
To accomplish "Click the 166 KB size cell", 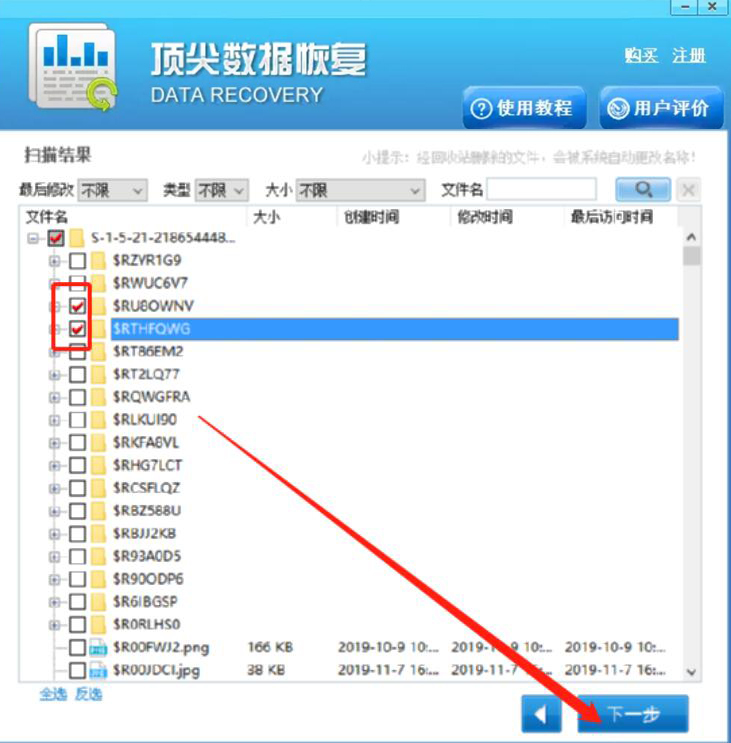I will pos(270,647).
